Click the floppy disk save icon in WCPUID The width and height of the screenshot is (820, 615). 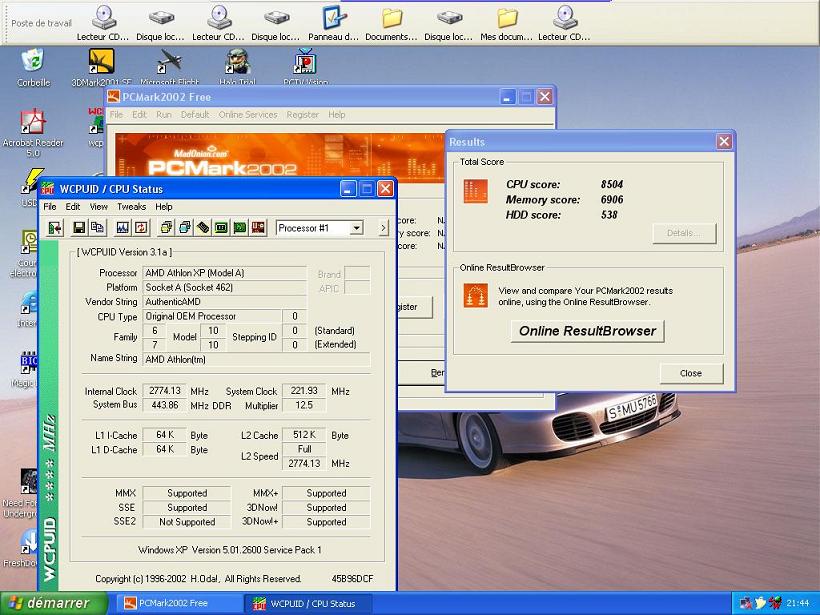[79, 228]
